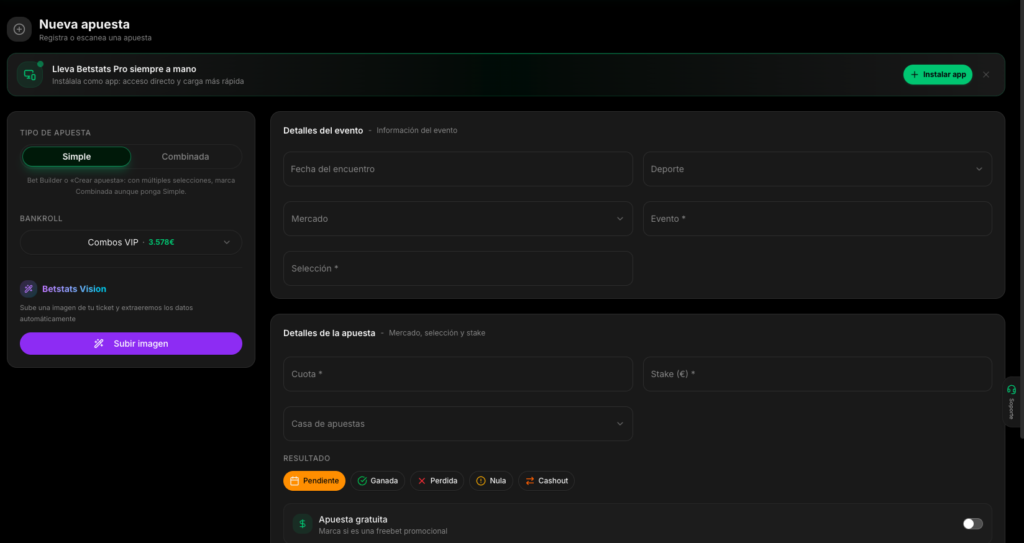
Task: Click the plus icon beside Nueva apuesta
Action: (19, 29)
